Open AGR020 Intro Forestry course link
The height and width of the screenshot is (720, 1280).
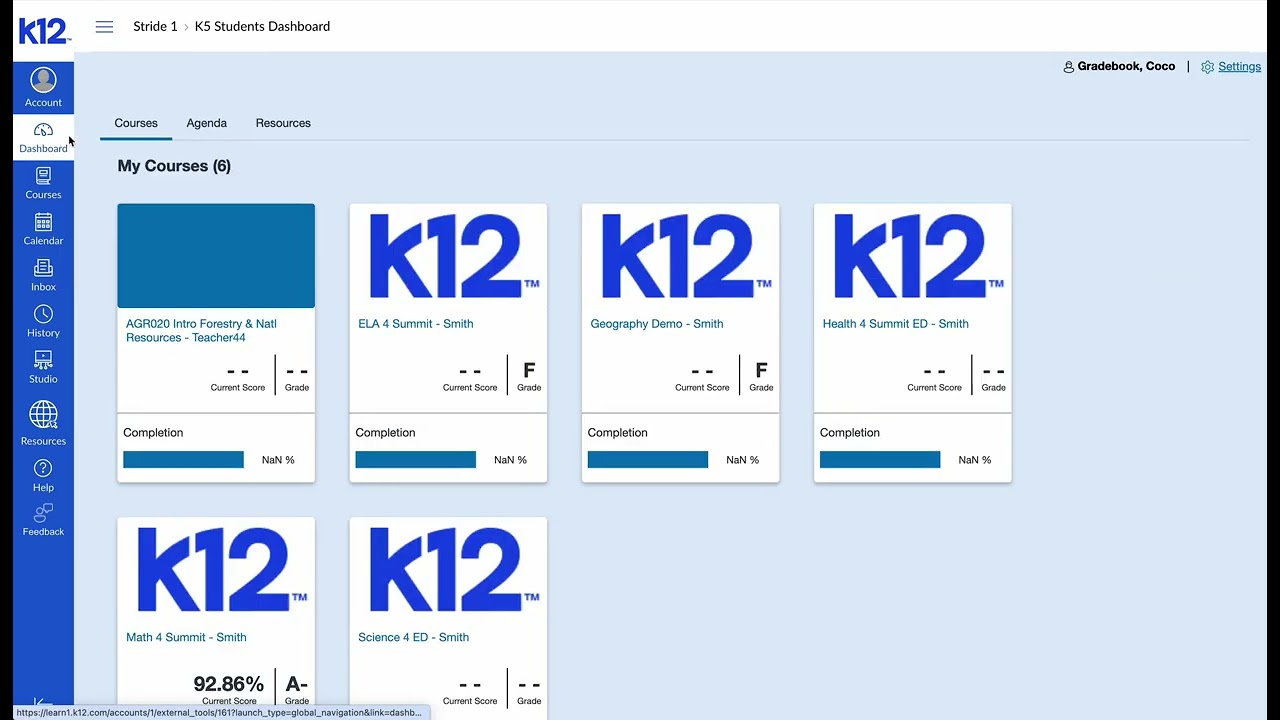(x=201, y=331)
